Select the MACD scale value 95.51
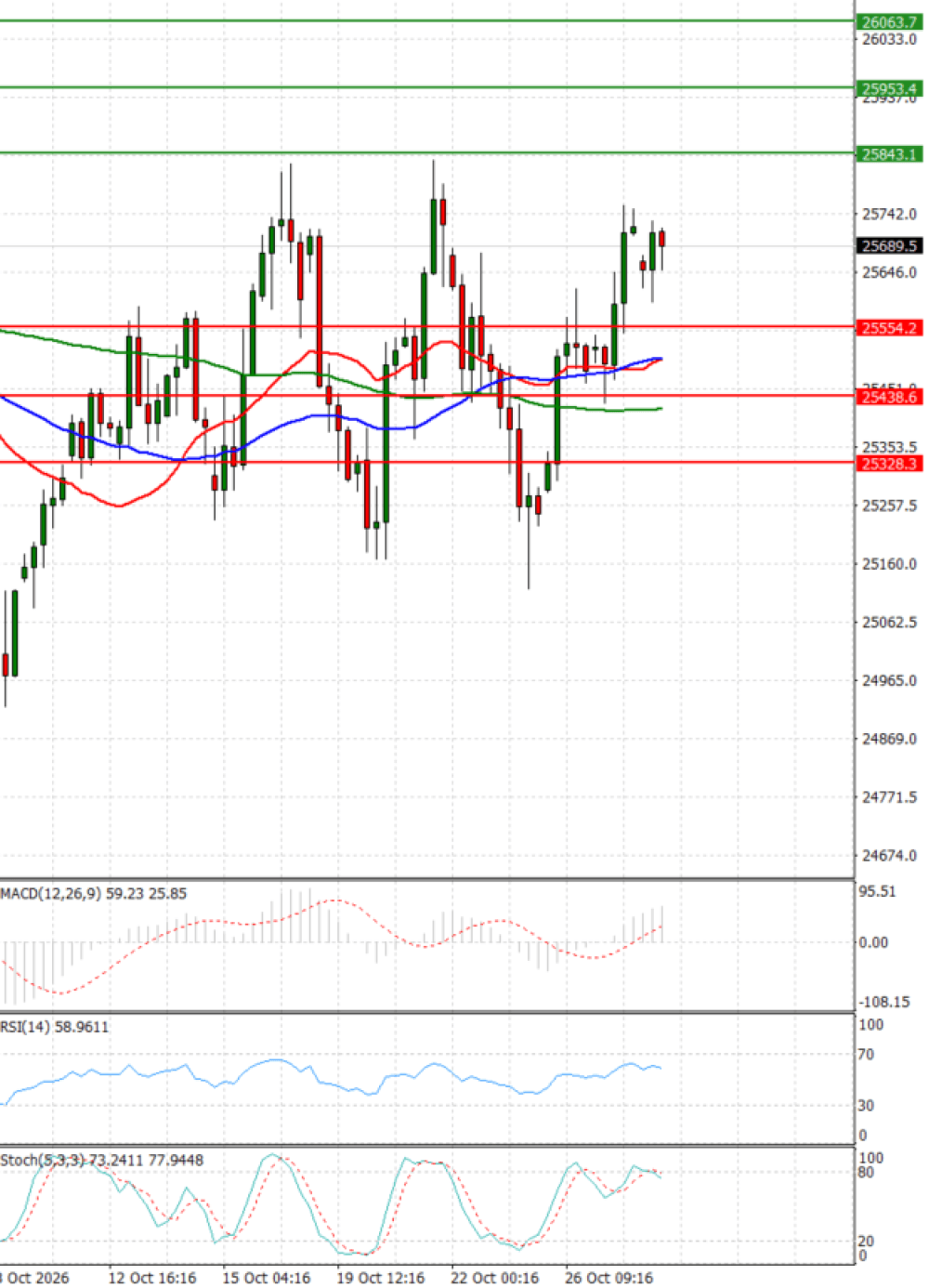The width and height of the screenshot is (929, 1288). pyautogui.click(x=878, y=891)
